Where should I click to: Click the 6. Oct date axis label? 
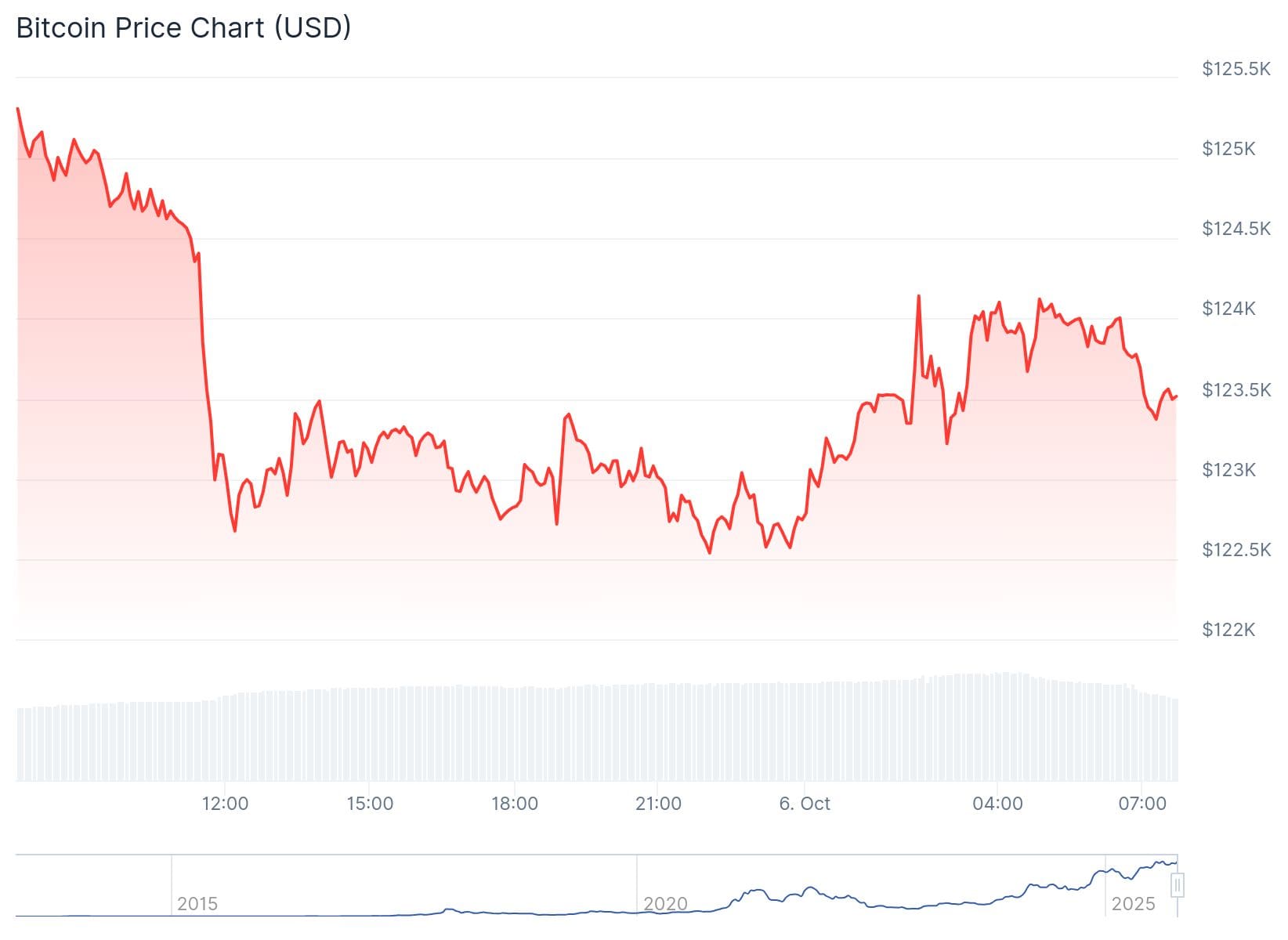click(805, 804)
